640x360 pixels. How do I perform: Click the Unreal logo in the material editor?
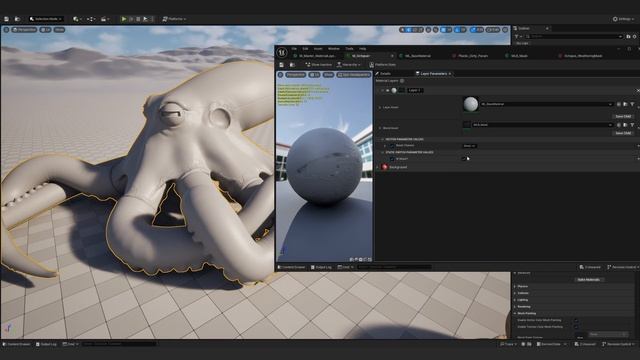282,52
